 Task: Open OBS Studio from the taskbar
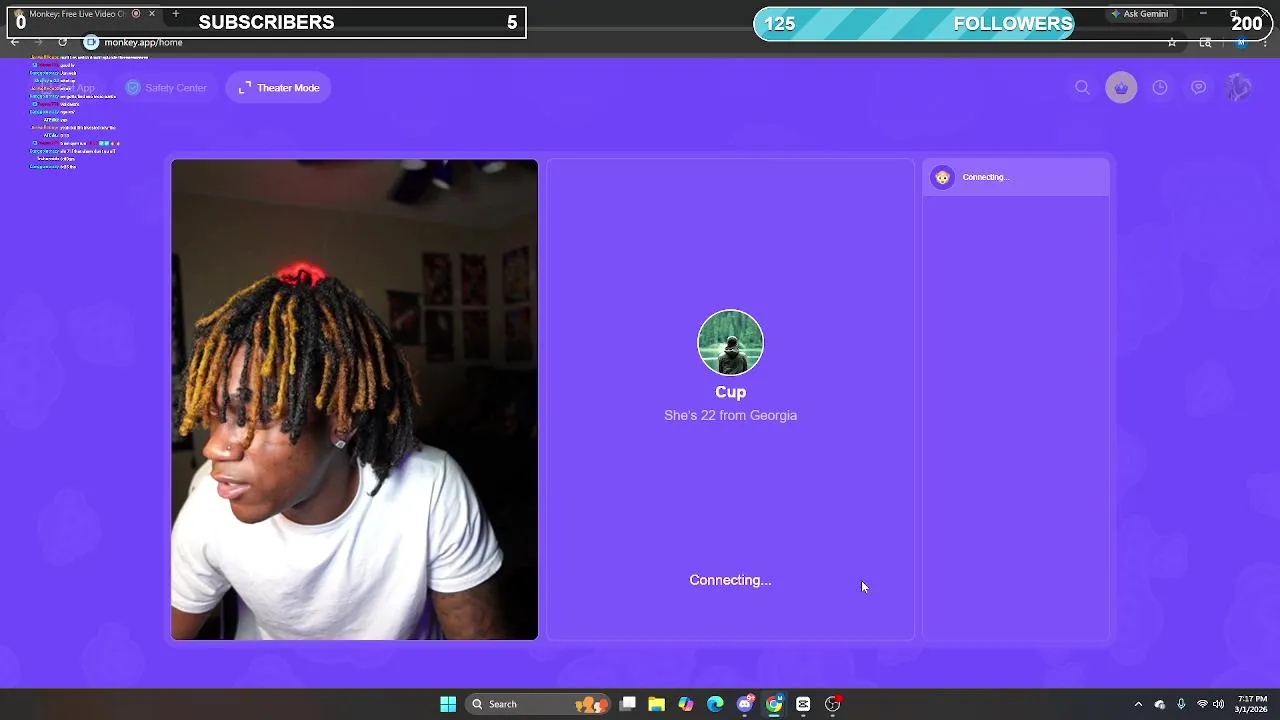pyautogui.click(x=833, y=704)
